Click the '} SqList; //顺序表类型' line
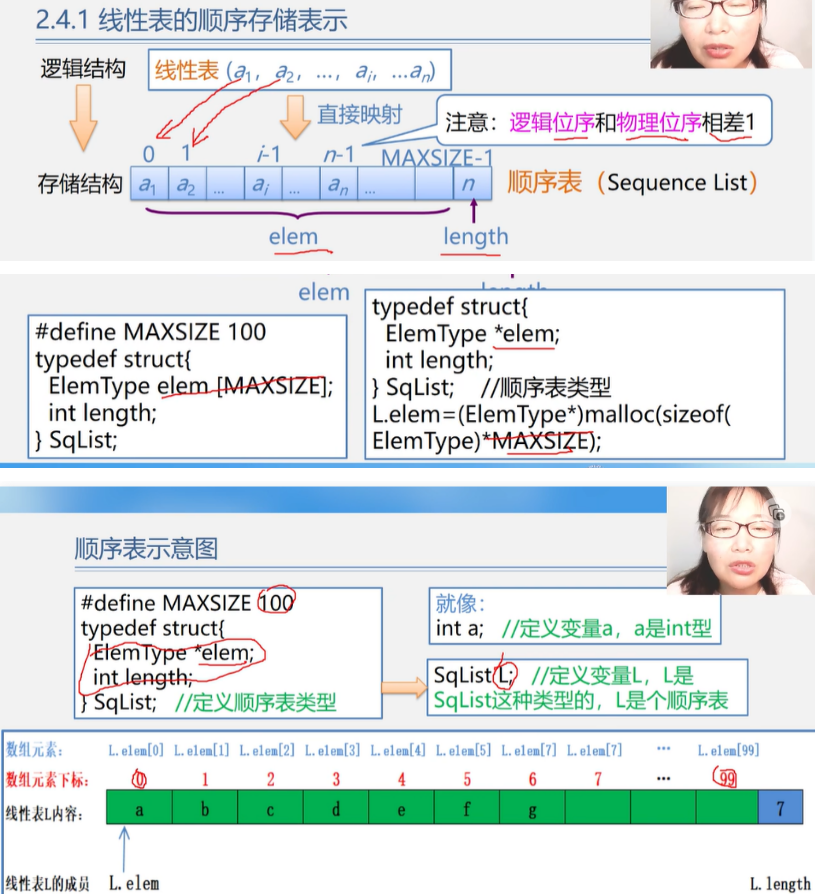815x894 pixels. (491, 388)
